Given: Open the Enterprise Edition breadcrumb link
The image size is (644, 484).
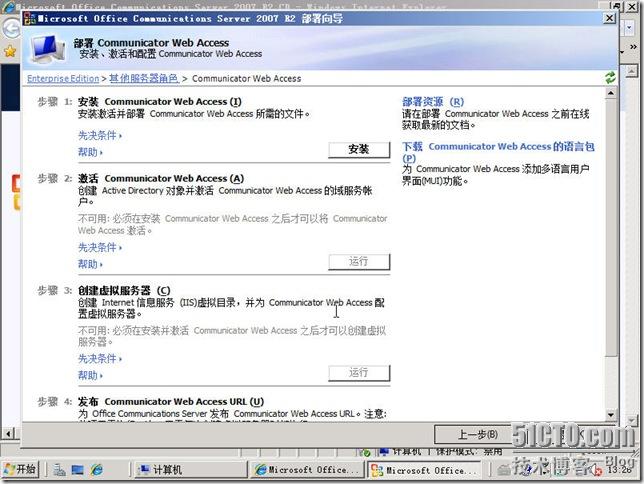Looking at the screenshot, I should point(63,78).
